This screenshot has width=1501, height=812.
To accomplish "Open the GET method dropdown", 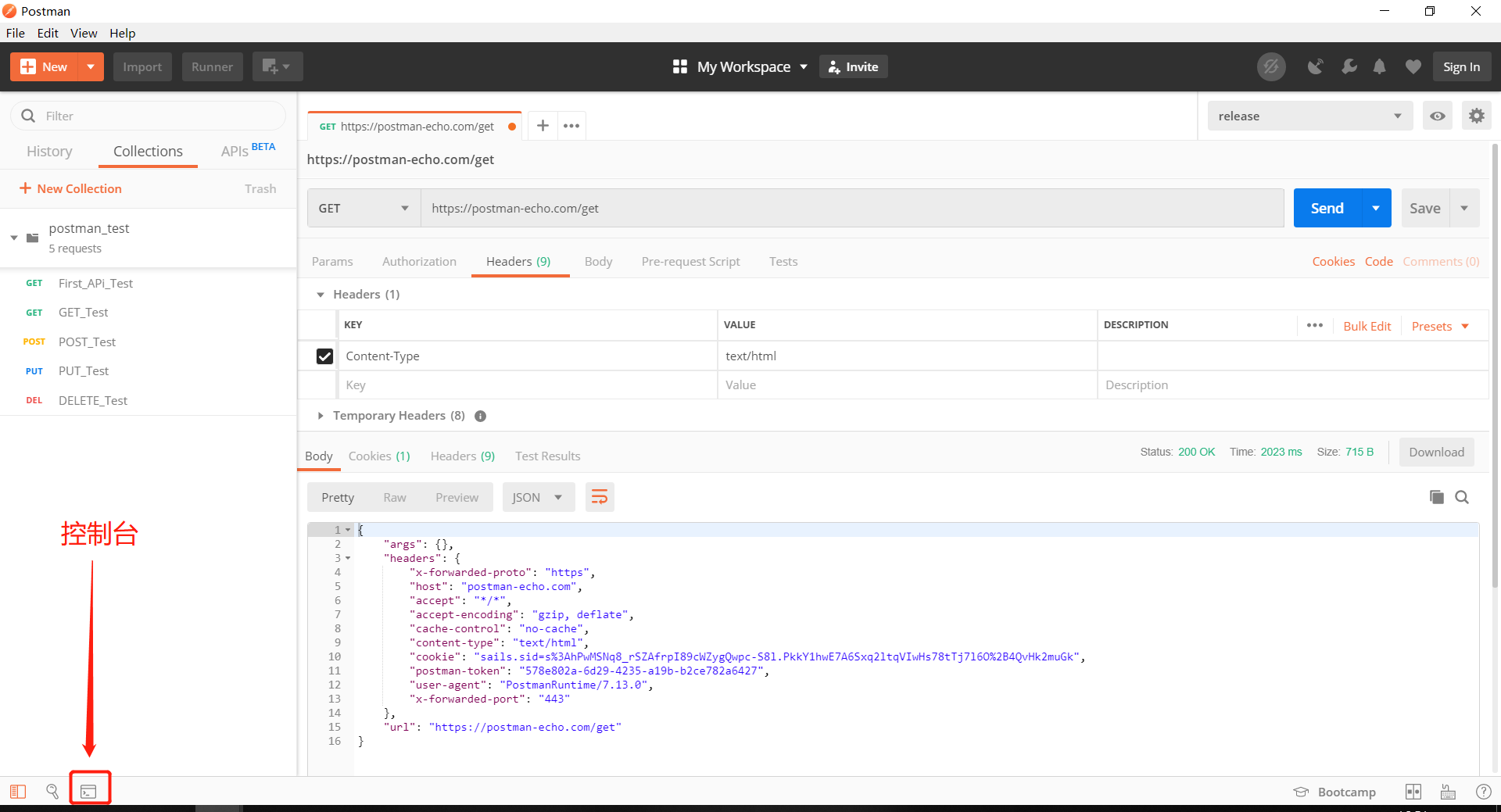I will (x=364, y=208).
